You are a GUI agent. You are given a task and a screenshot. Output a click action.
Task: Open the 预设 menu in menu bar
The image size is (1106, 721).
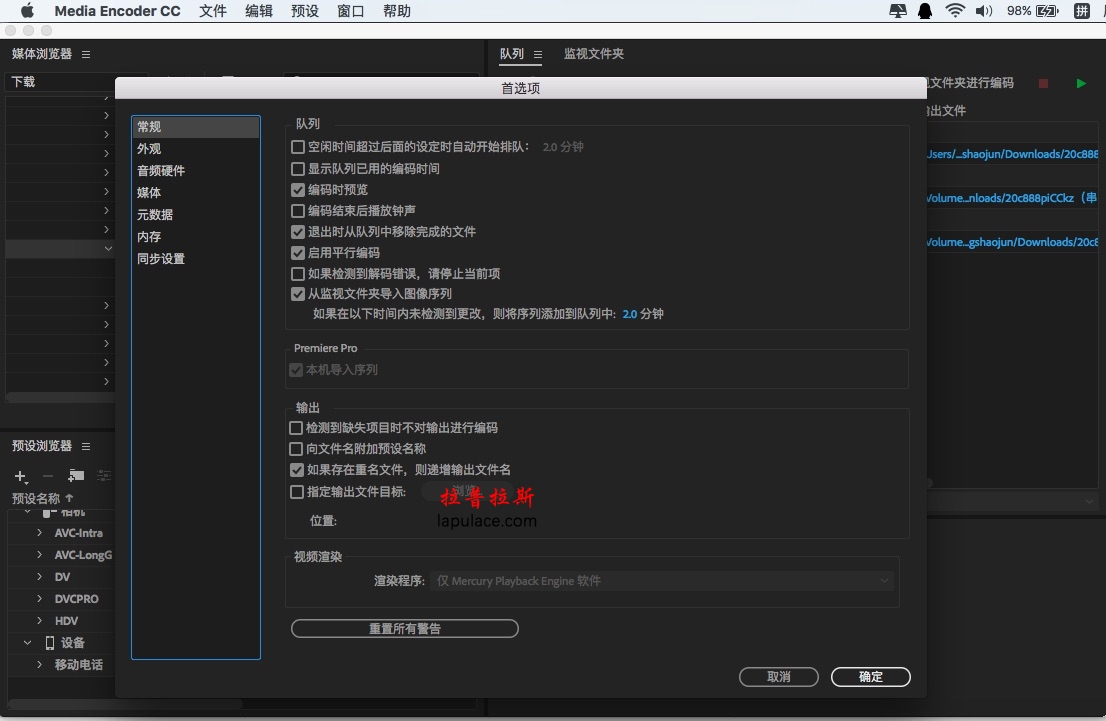point(305,11)
